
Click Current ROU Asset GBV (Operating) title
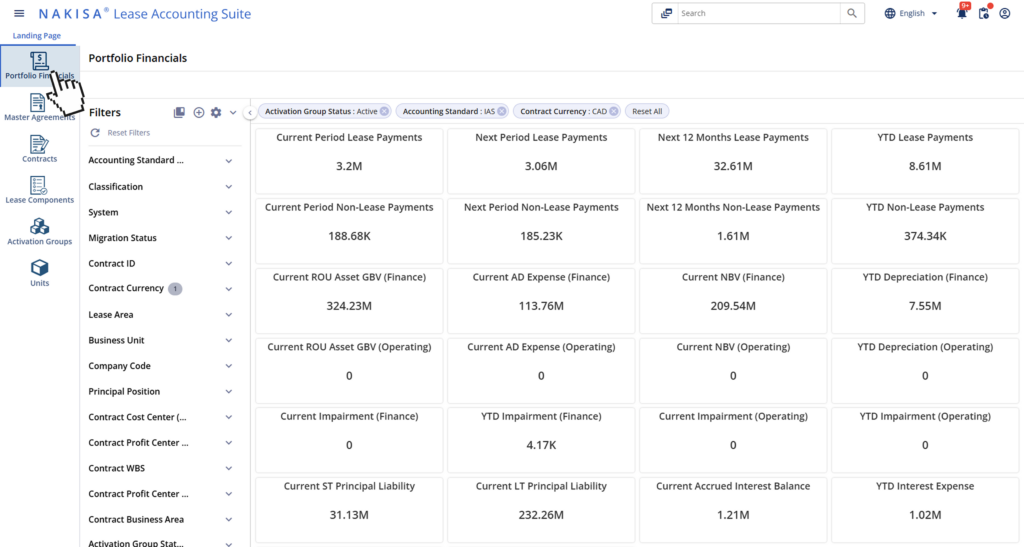coord(349,347)
